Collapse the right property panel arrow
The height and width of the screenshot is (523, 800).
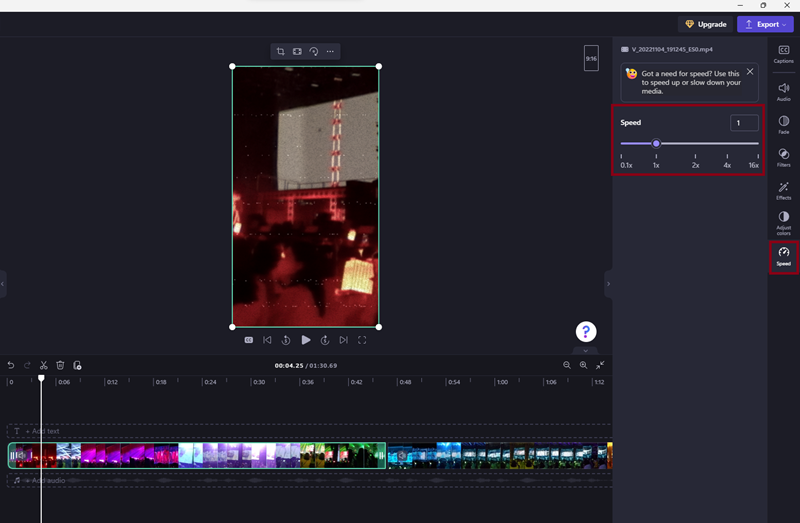pyautogui.click(x=608, y=284)
